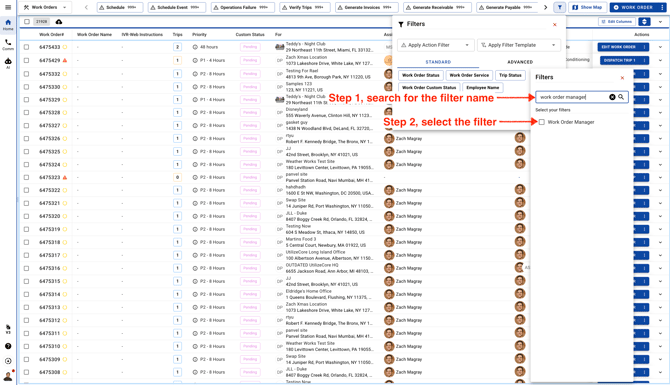670x385 pixels.
Task: Select the checkbox for work order 6475316
Action: [26, 268]
